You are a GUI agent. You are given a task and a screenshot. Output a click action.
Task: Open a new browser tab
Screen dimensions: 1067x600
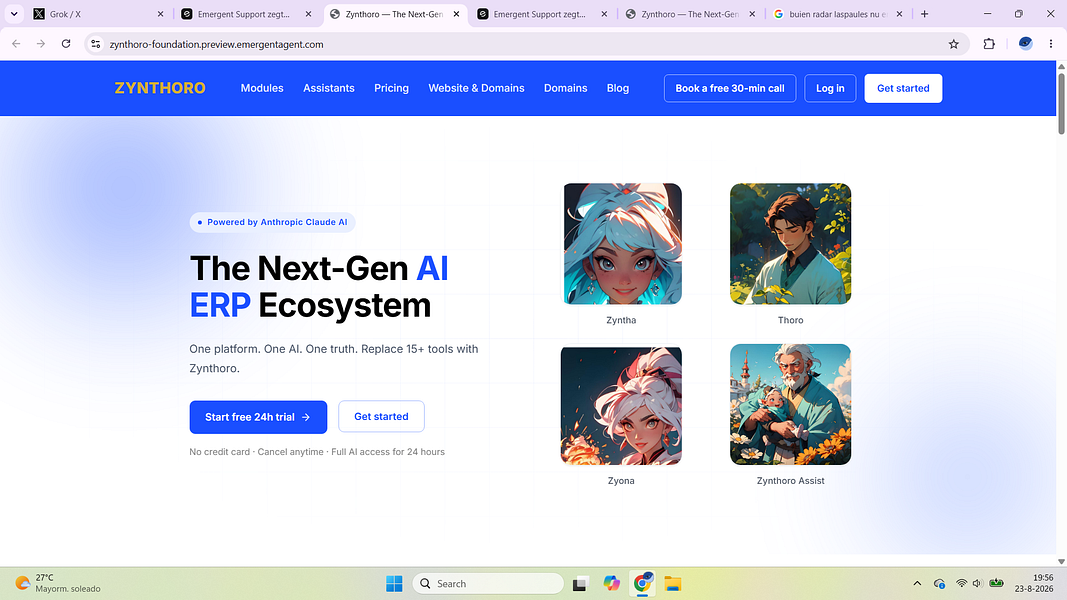[x=924, y=14]
